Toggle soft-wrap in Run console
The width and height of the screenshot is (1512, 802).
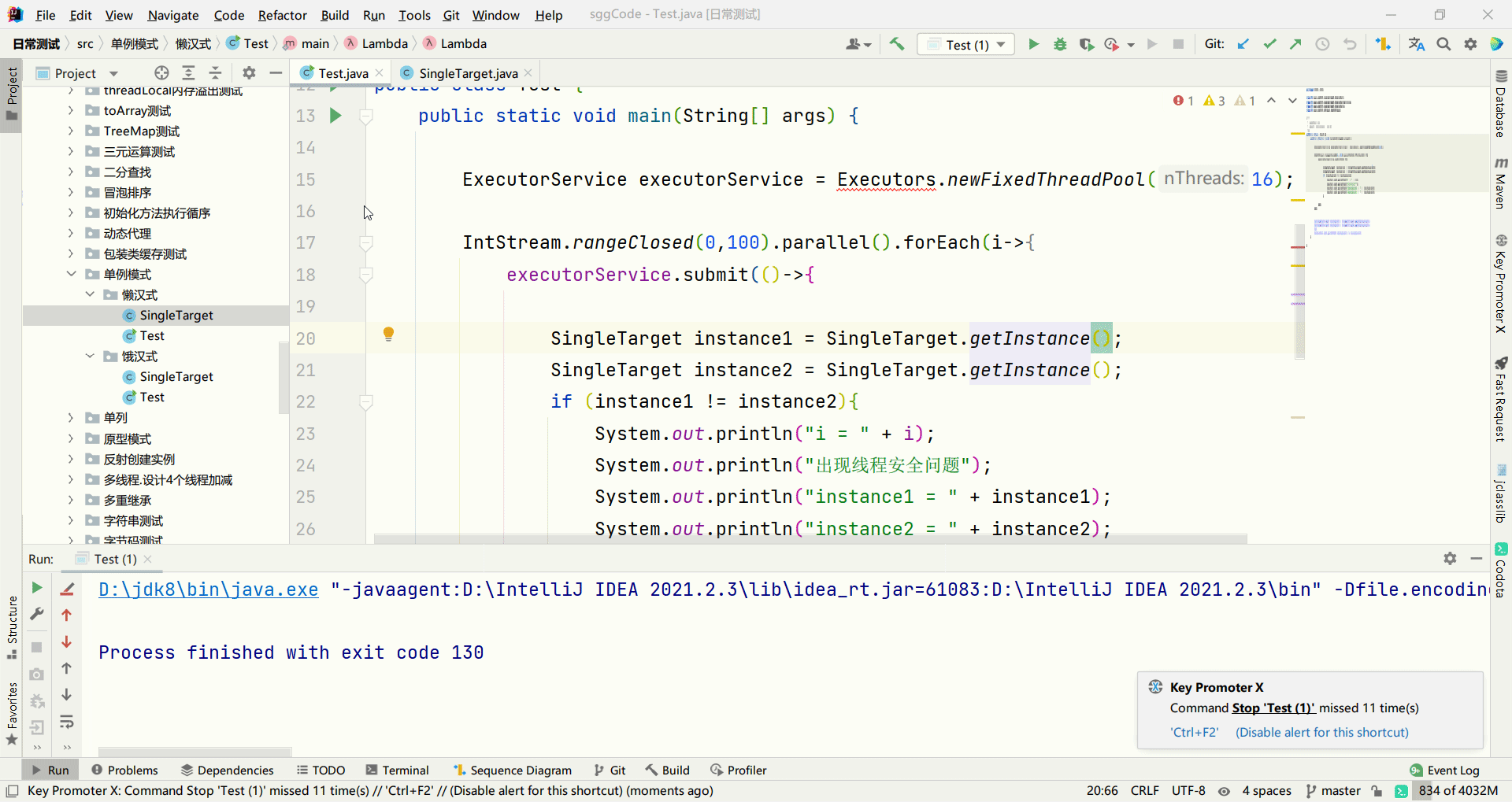click(x=67, y=722)
